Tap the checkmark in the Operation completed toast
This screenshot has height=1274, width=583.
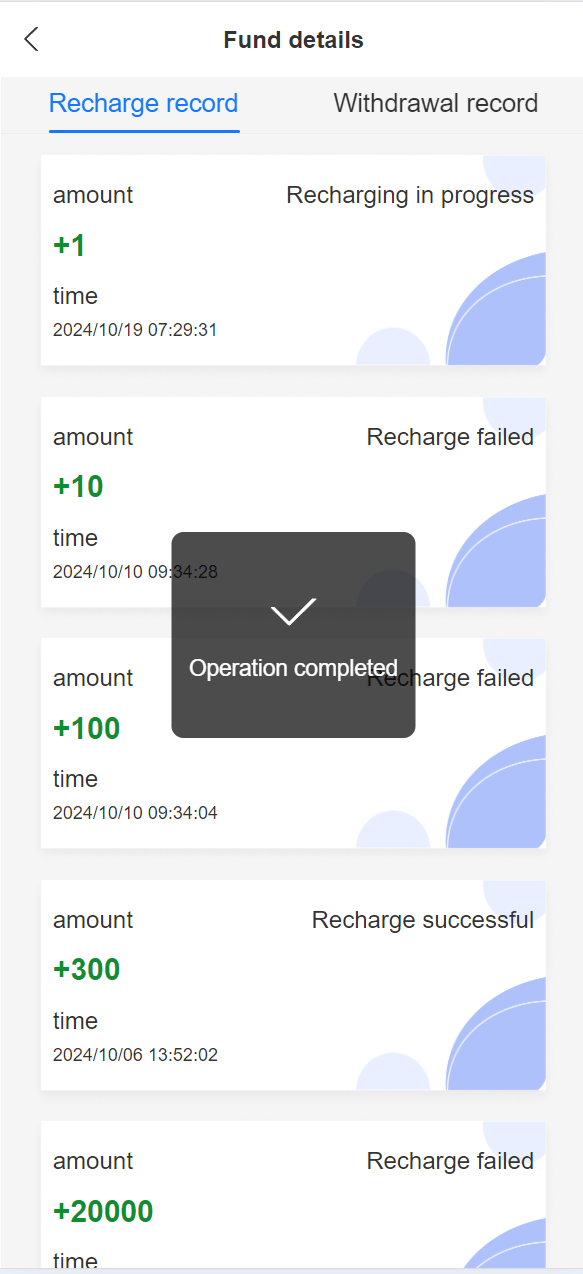(x=293, y=611)
